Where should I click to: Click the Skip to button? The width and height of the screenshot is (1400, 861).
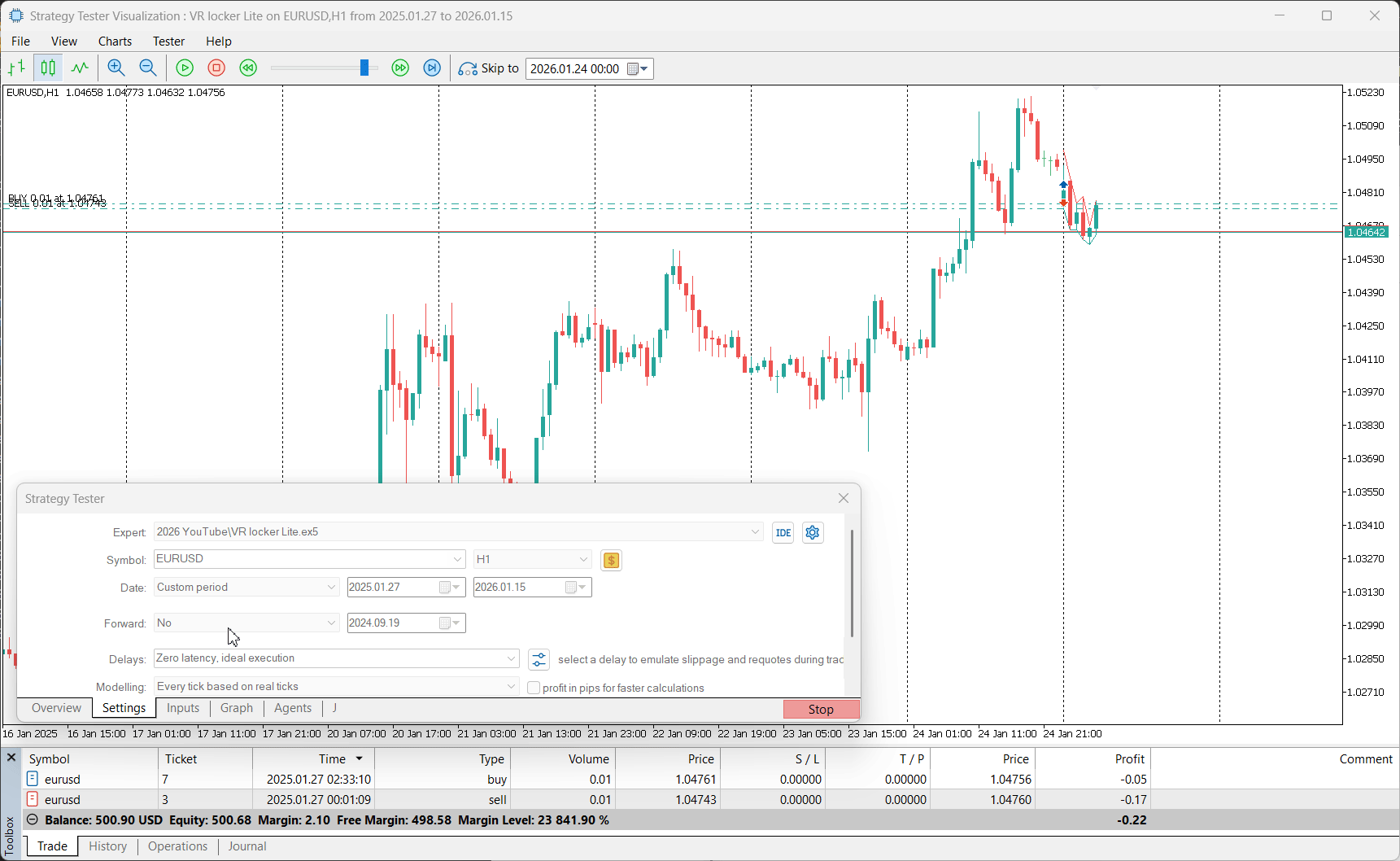pyautogui.click(x=488, y=68)
